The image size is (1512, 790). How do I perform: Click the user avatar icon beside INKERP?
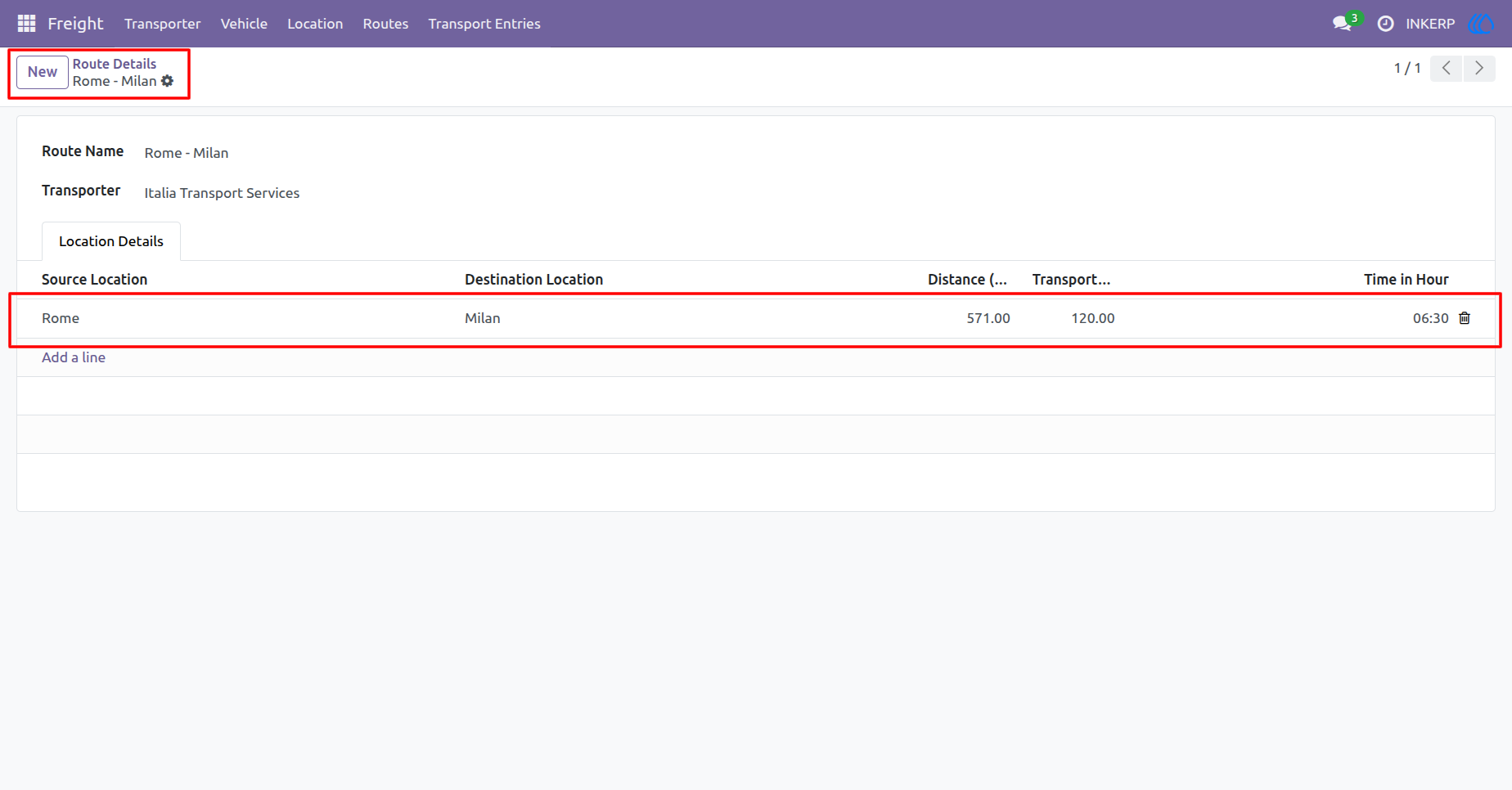point(1482,24)
